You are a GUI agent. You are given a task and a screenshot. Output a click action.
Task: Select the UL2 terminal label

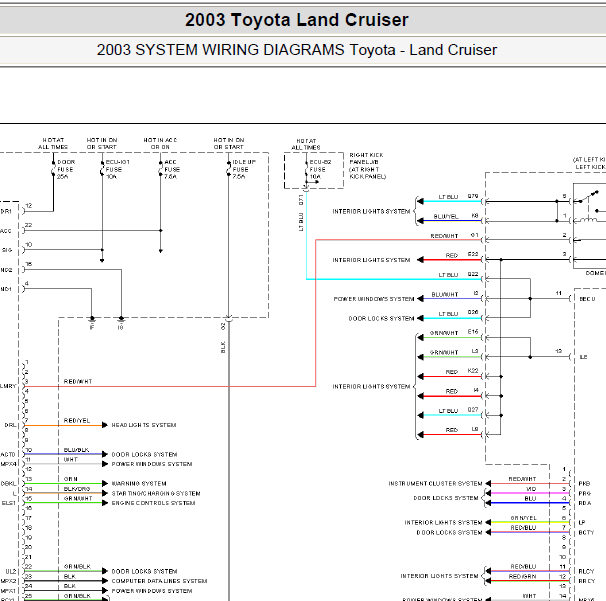(x=11, y=571)
